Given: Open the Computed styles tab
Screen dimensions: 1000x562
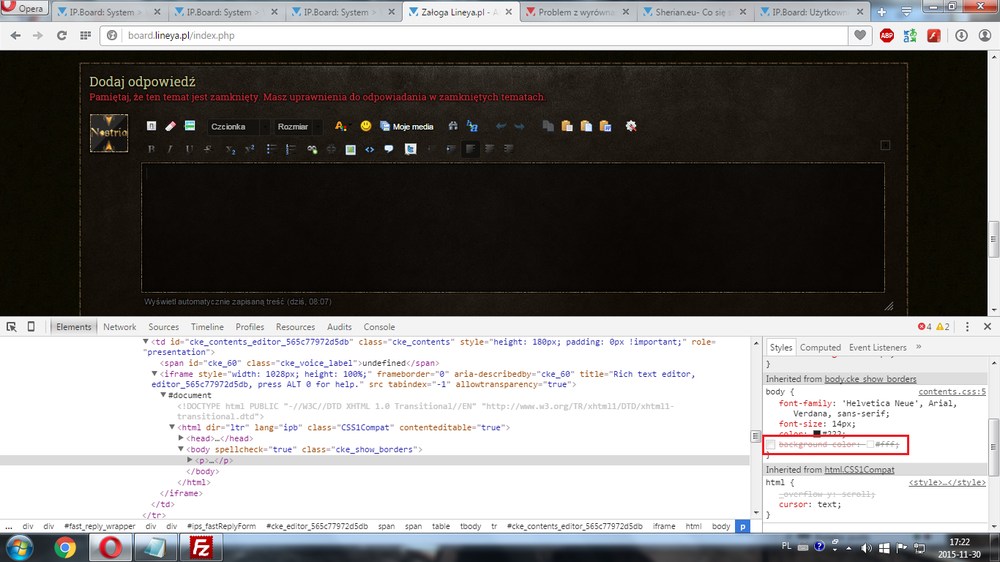Looking at the screenshot, I should (x=820, y=348).
